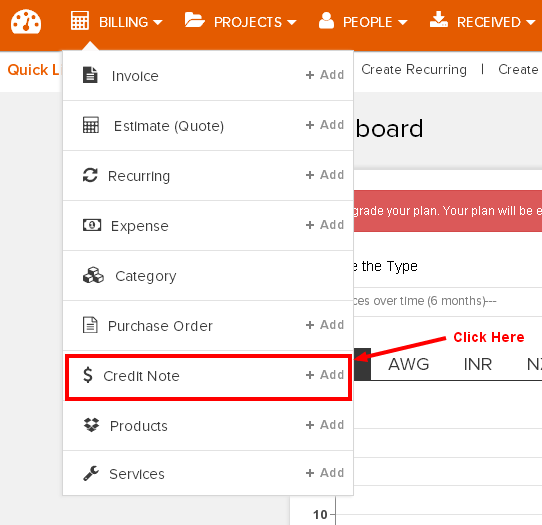Screen dimensions: 542x525
Task: Click the Billing calculator icon
Action: coord(80,20)
